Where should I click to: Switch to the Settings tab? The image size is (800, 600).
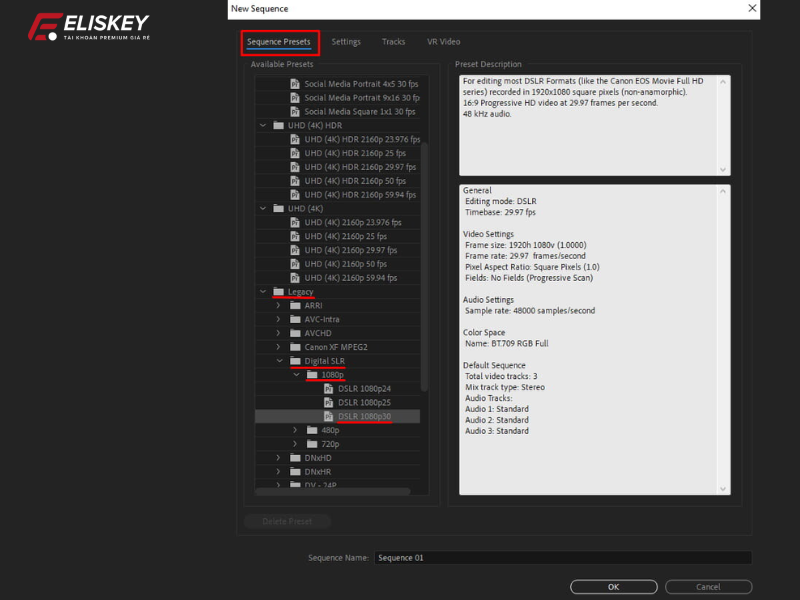[346, 42]
